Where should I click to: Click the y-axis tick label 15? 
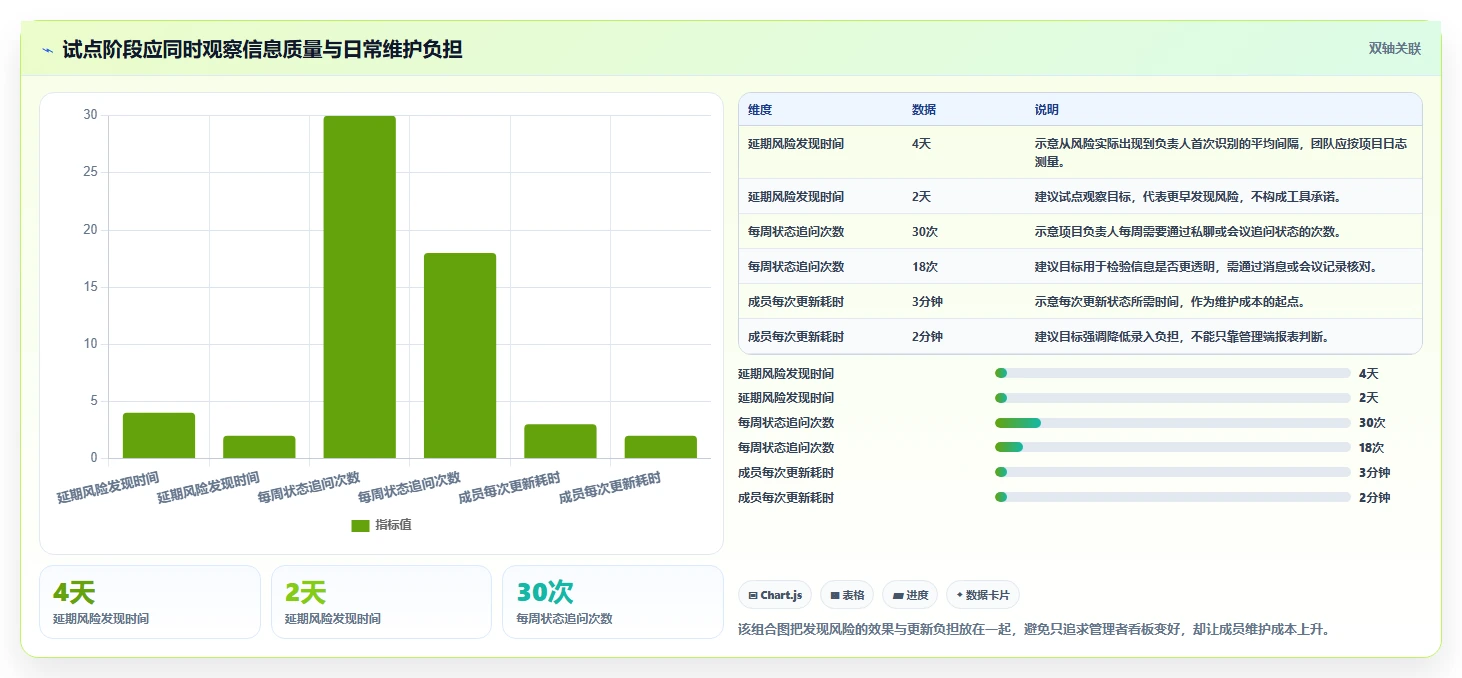(x=91, y=287)
